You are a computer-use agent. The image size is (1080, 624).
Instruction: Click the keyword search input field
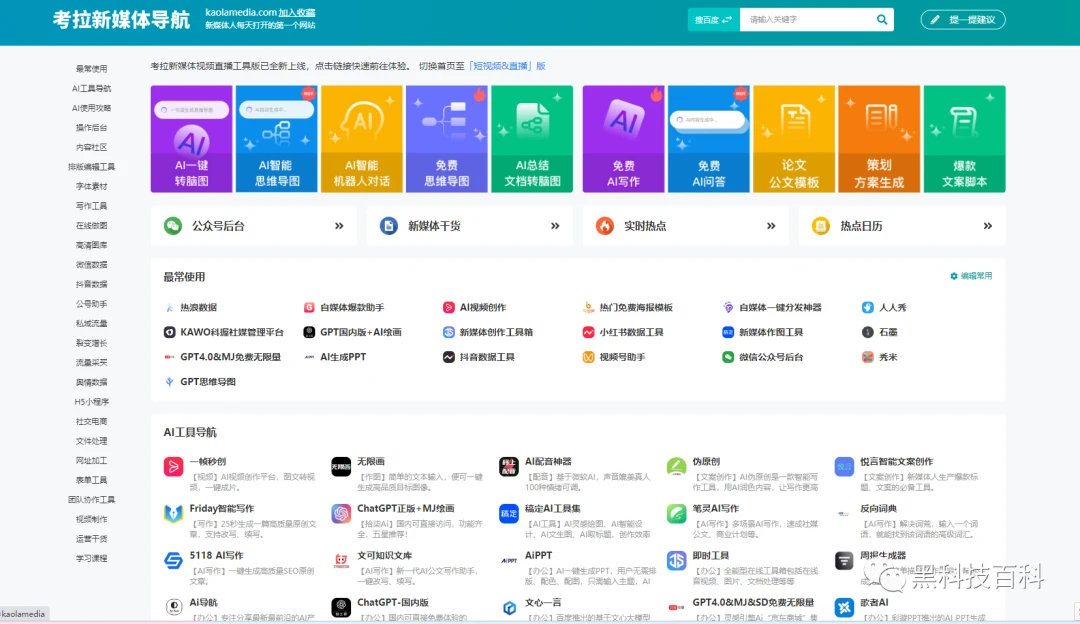(806, 19)
